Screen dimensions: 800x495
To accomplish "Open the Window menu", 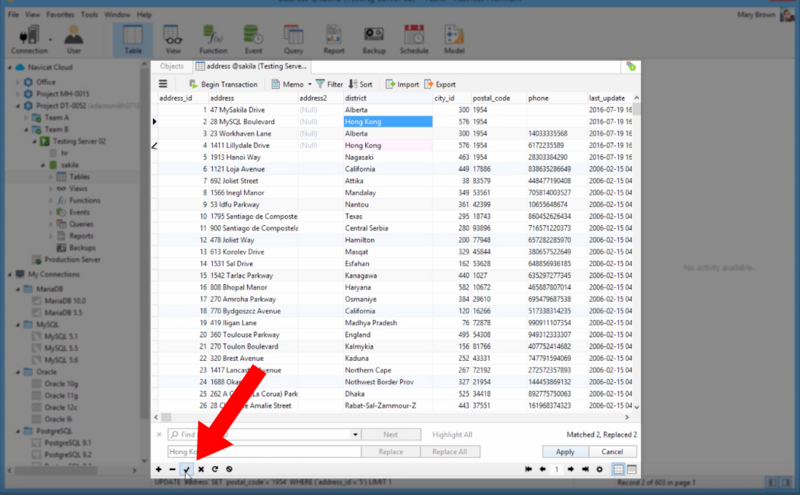I will click(117, 14).
